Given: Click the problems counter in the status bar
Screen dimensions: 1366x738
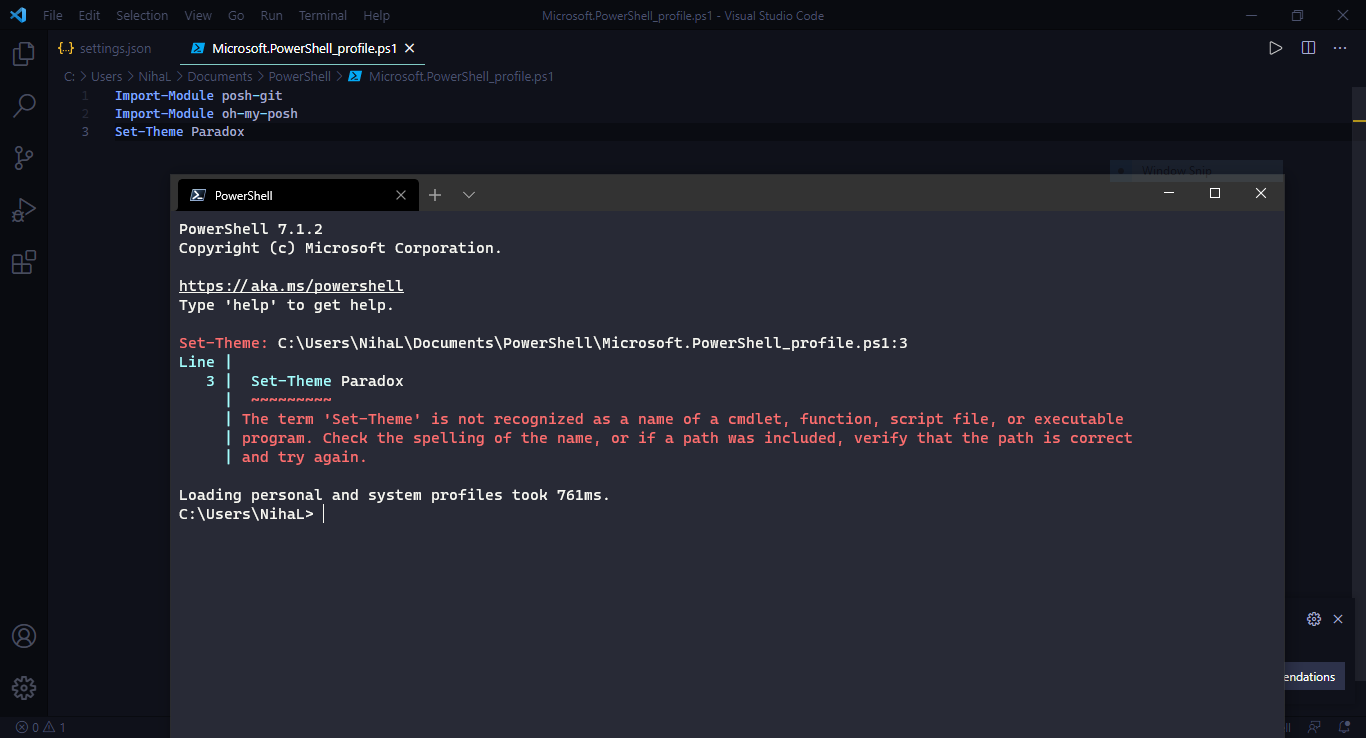Looking at the screenshot, I should pos(40,727).
